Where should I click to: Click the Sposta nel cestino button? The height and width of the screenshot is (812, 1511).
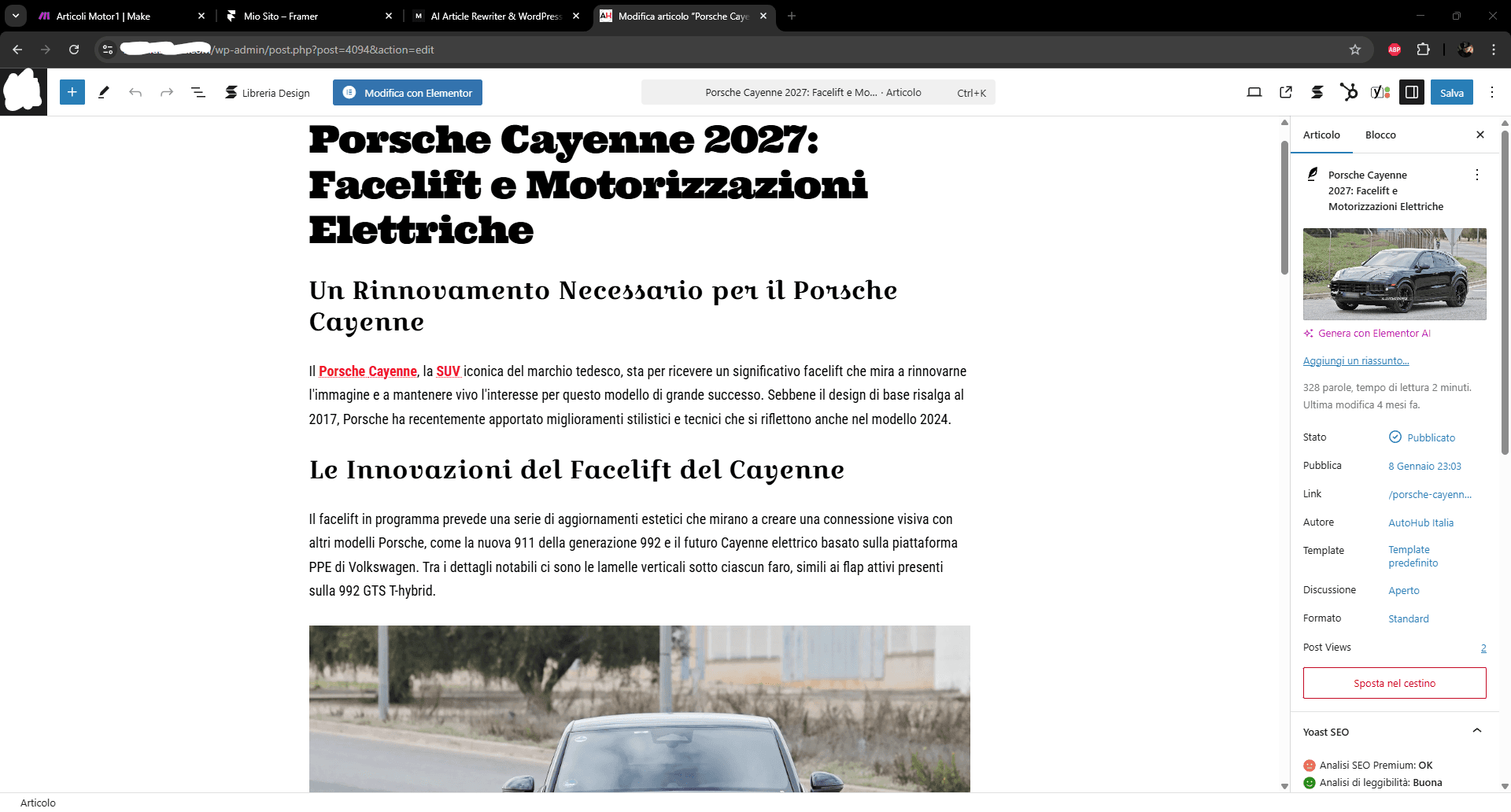coord(1394,683)
